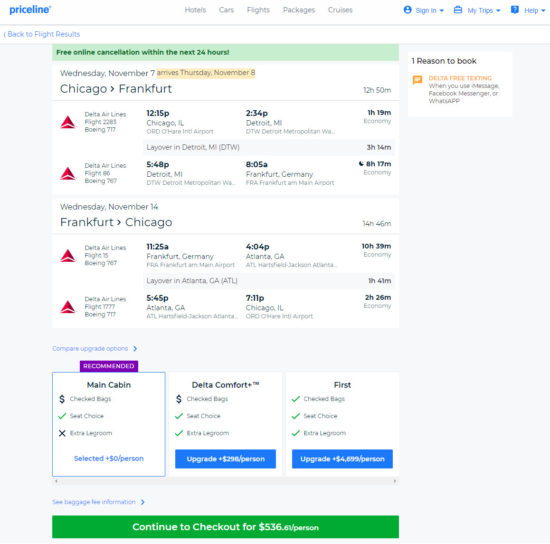Viewport: 550px width, 544px height.
Task: Click the Main Cabin Seat Choice checkmark
Action: point(62,416)
